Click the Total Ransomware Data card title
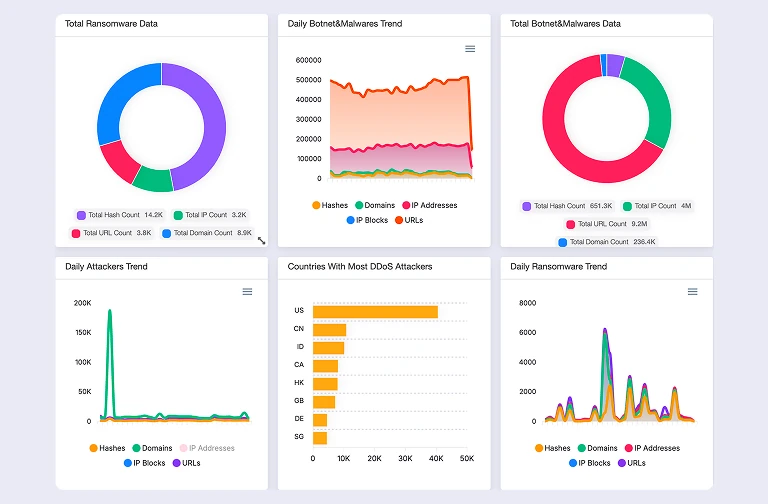This screenshot has width=768, height=504. tap(111, 24)
